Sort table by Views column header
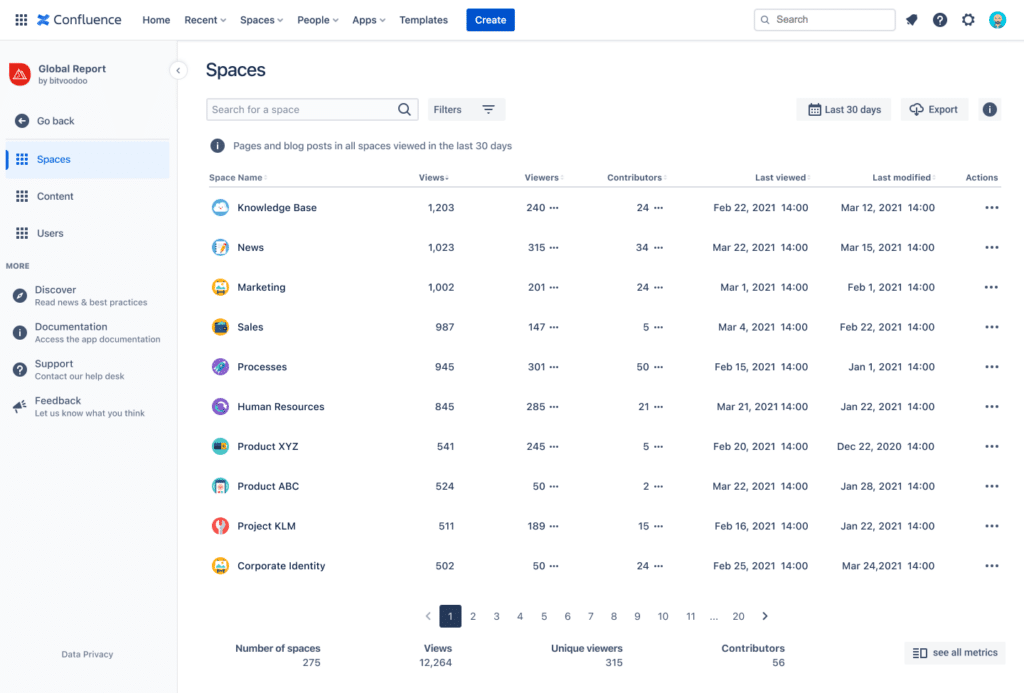This screenshot has width=1024, height=693. click(x=433, y=178)
